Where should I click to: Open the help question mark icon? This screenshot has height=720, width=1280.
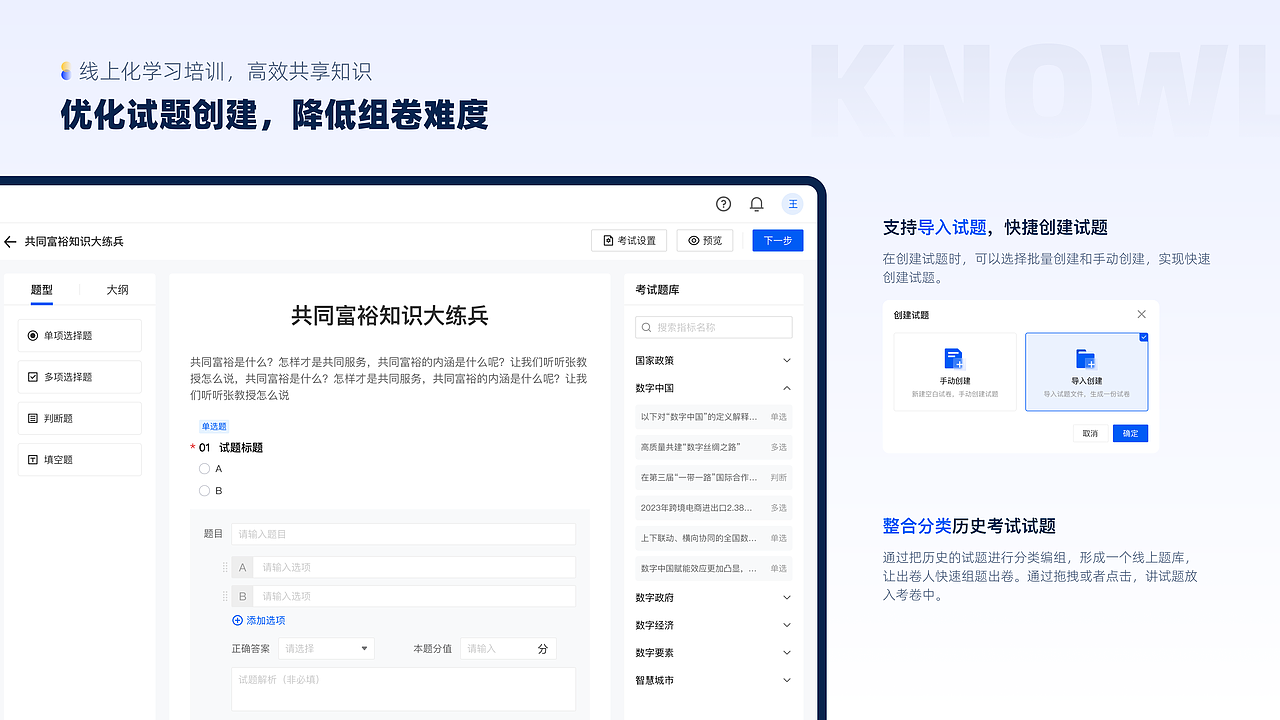click(x=724, y=204)
